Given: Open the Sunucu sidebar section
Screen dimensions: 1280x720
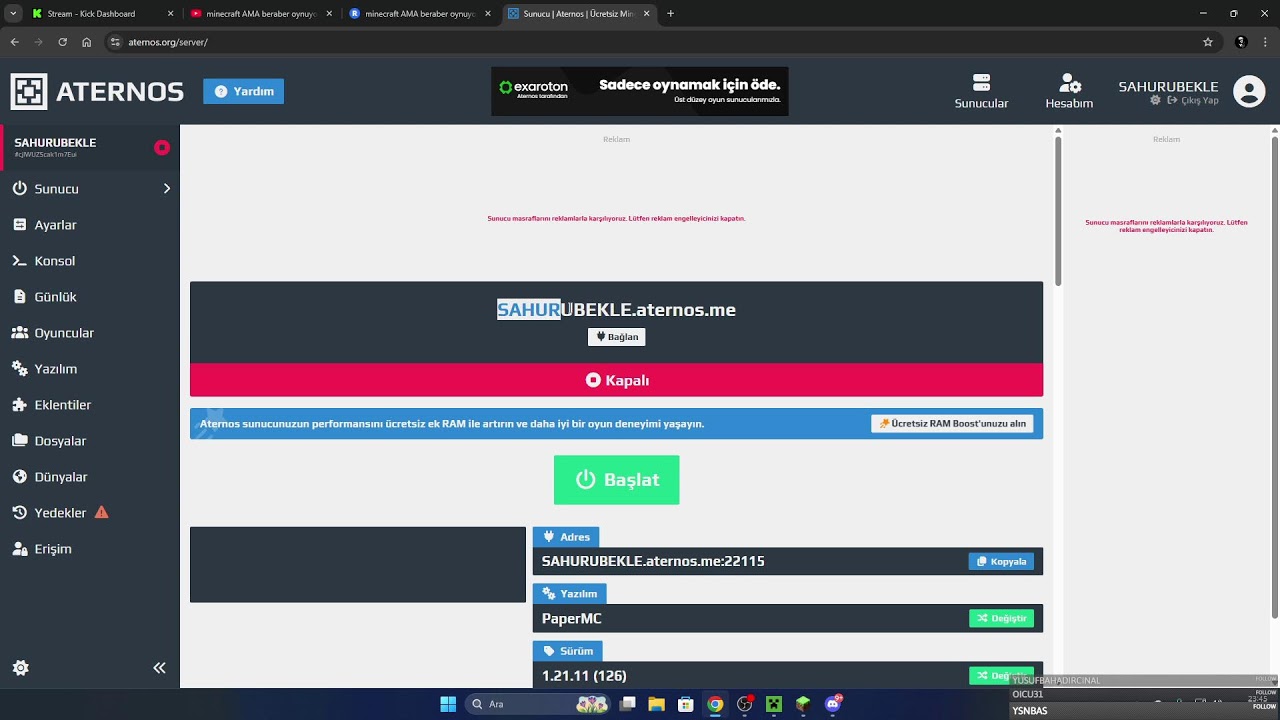Looking at the screenshot, I should click(90, 188).
